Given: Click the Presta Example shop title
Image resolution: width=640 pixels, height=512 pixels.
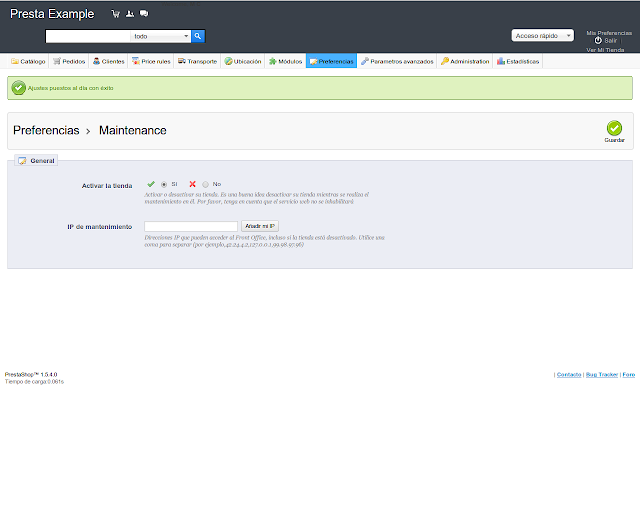Looking at the screenshot, I should coord(52,14).
